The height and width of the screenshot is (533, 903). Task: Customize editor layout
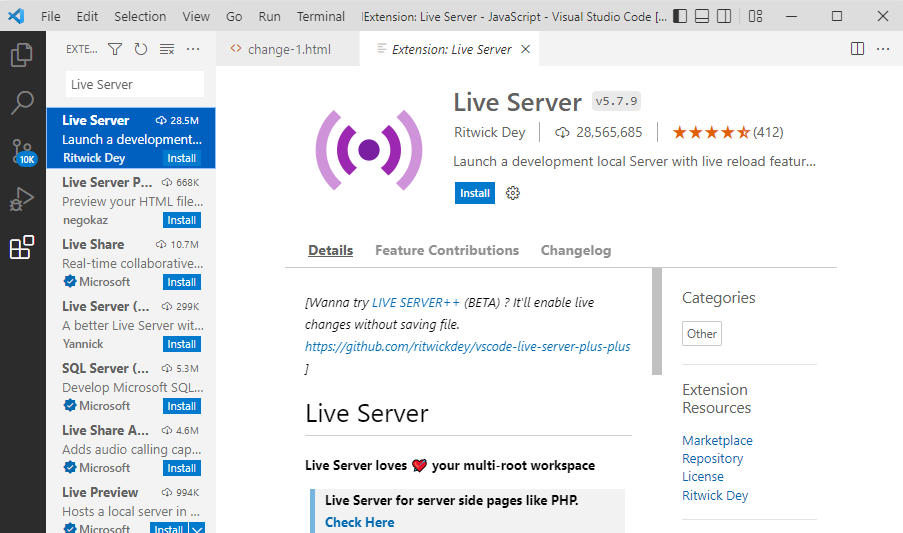pyautogui.click(x=755, y=16)
